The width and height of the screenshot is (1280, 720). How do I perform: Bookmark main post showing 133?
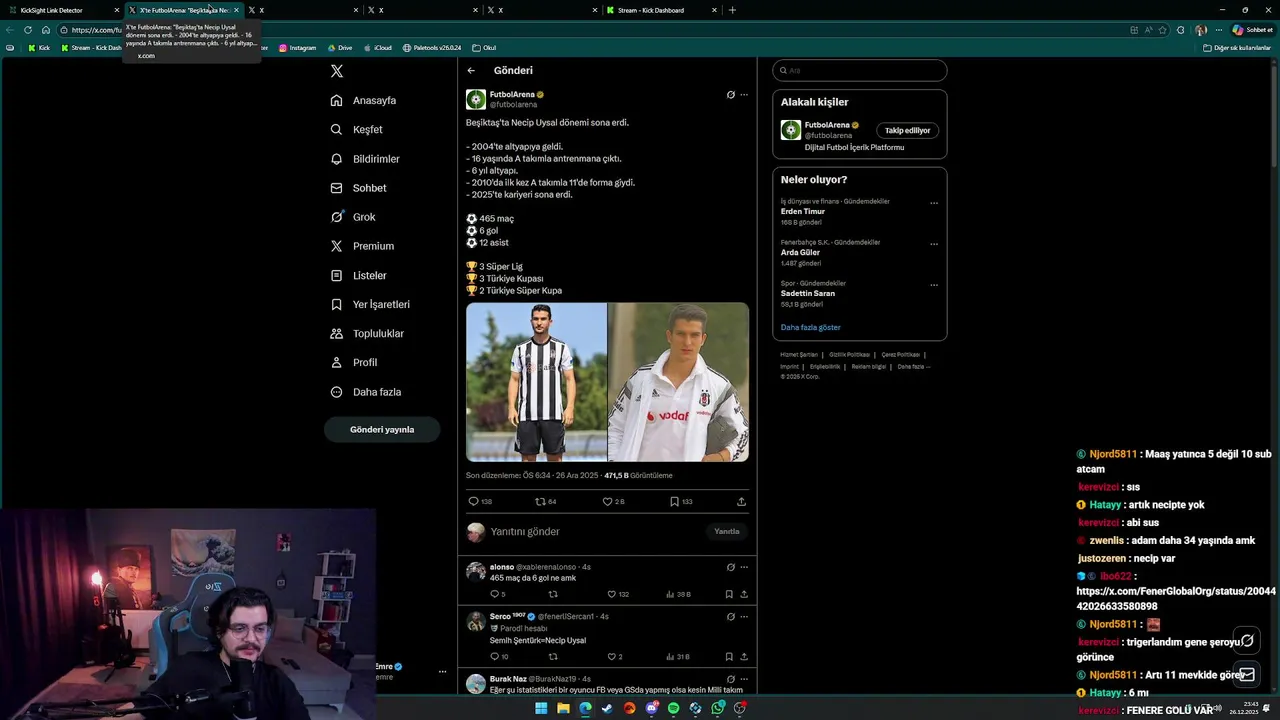(x=681, y=502)
